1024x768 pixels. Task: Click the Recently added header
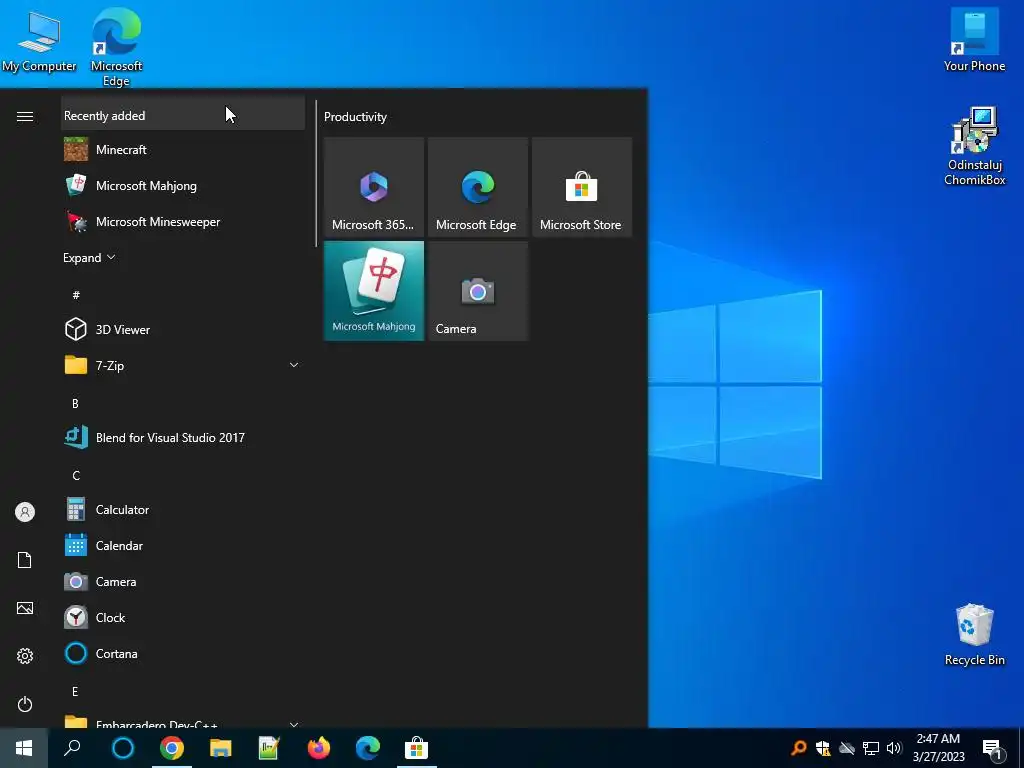(183, 115)
